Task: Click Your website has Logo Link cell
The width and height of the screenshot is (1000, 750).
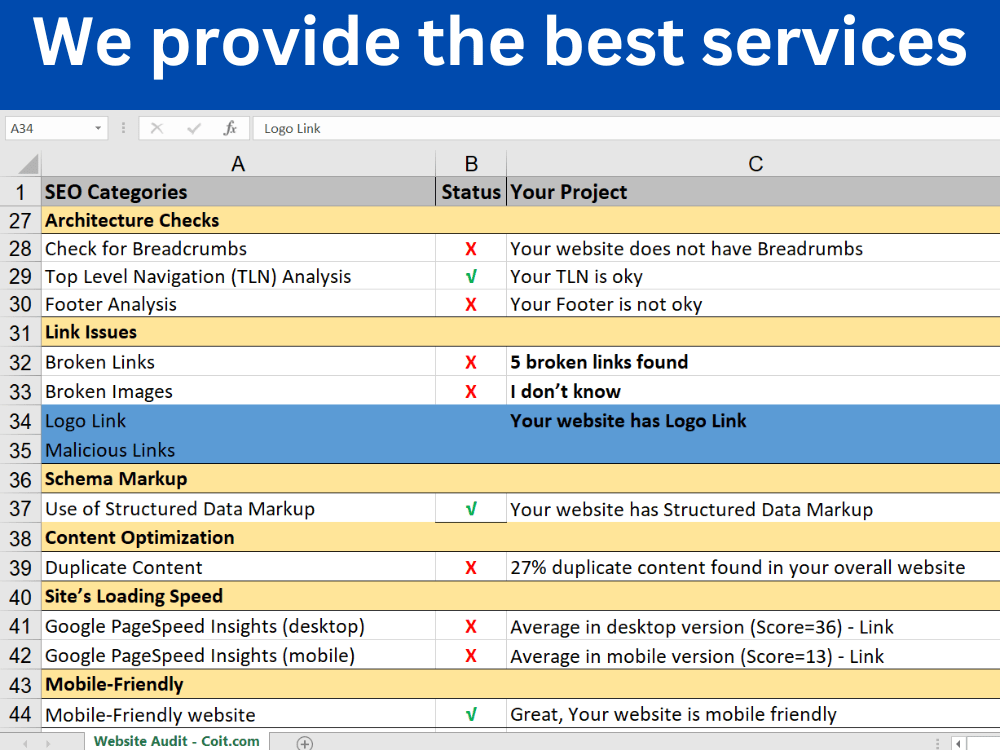Action: pos(754,421)
